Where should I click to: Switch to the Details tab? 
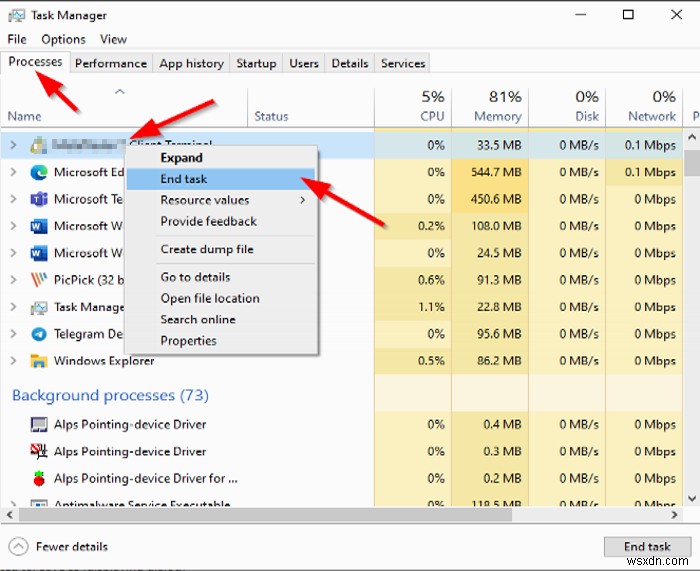tap(350, 63)
